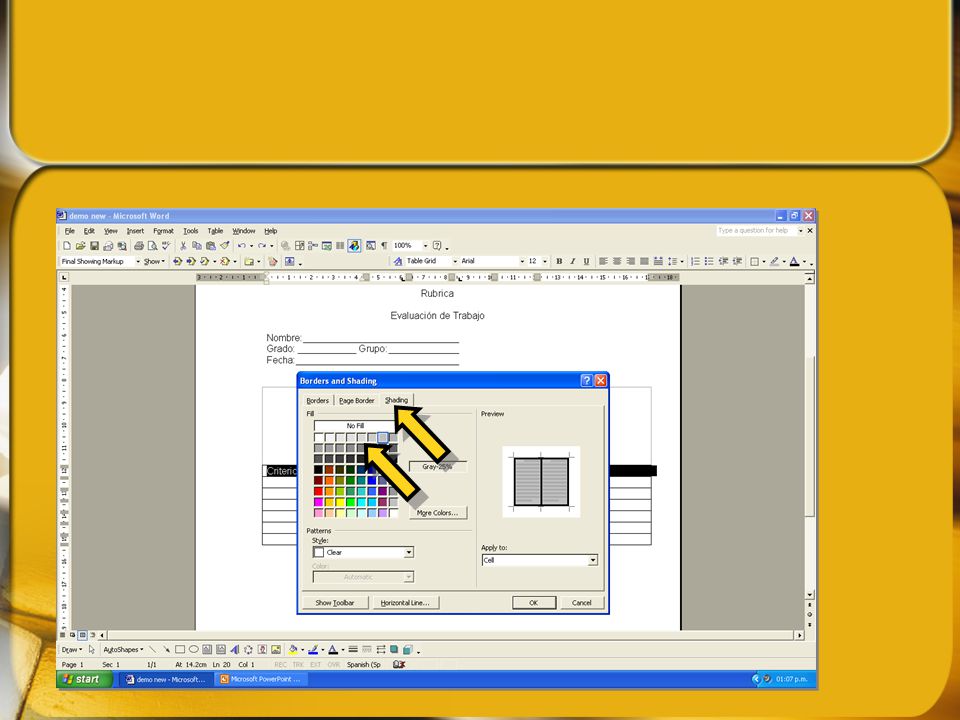Toggle Bold formatting button
This screenshot has height=720, width=960.
[559, 261]
